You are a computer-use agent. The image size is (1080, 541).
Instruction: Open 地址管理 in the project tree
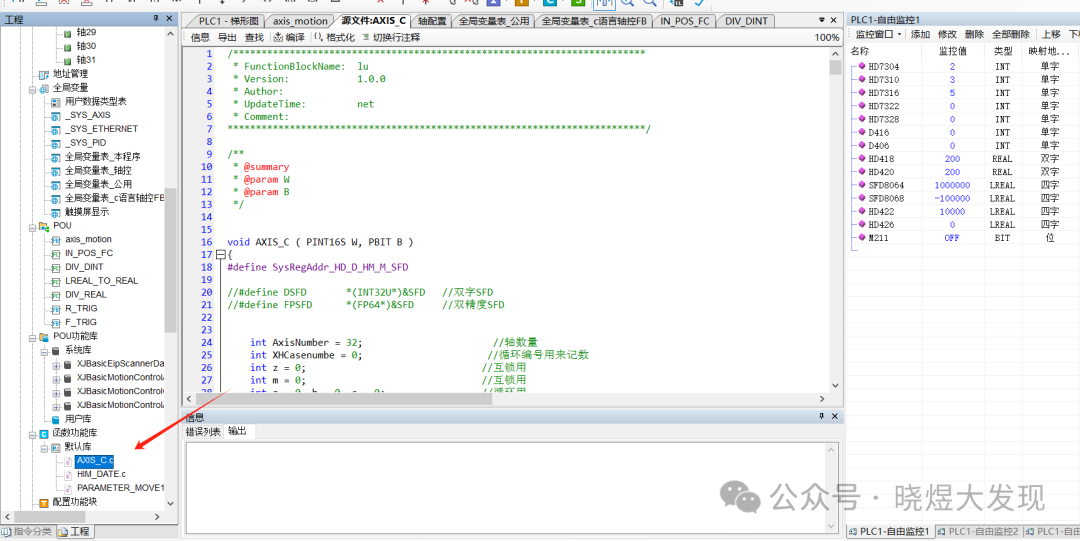[70, 74]
